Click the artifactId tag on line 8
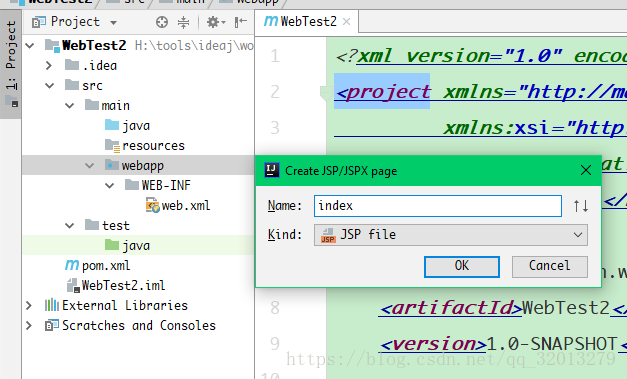Screen dimensions: 627x379 (x=451, y=308)
